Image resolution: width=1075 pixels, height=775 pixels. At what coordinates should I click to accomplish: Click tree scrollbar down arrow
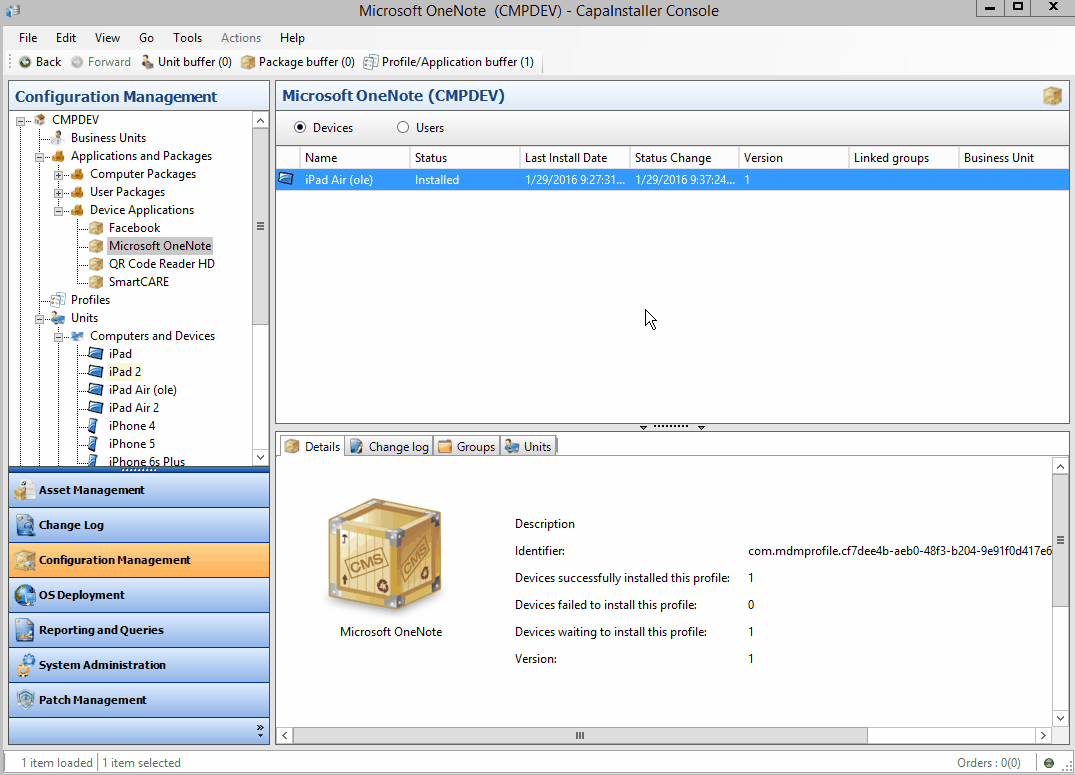(261, 457)
